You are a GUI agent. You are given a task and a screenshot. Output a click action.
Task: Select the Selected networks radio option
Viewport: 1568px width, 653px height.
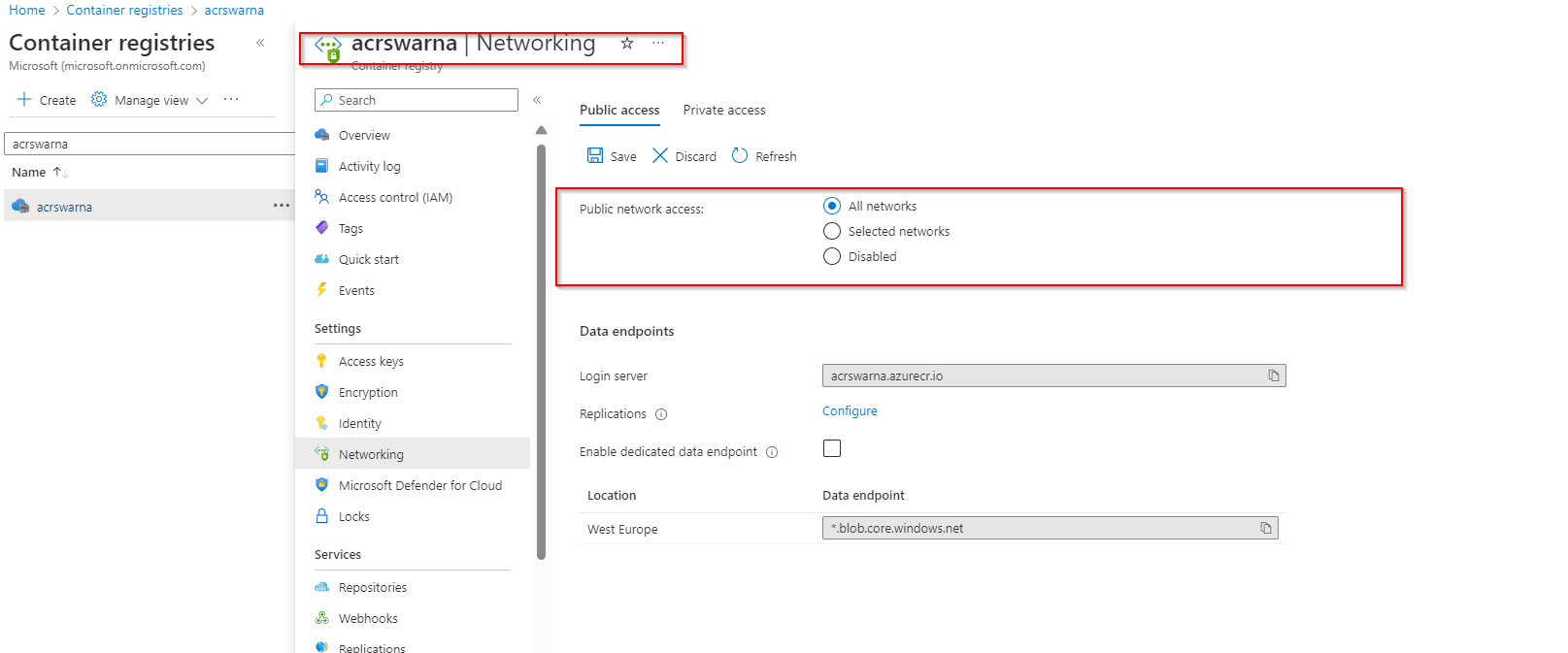832,231
